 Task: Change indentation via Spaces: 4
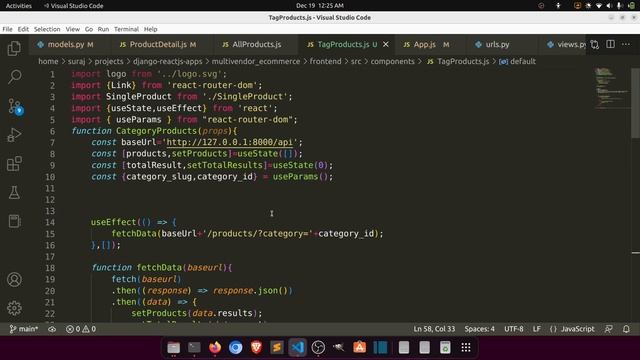(x=479, y=329)
